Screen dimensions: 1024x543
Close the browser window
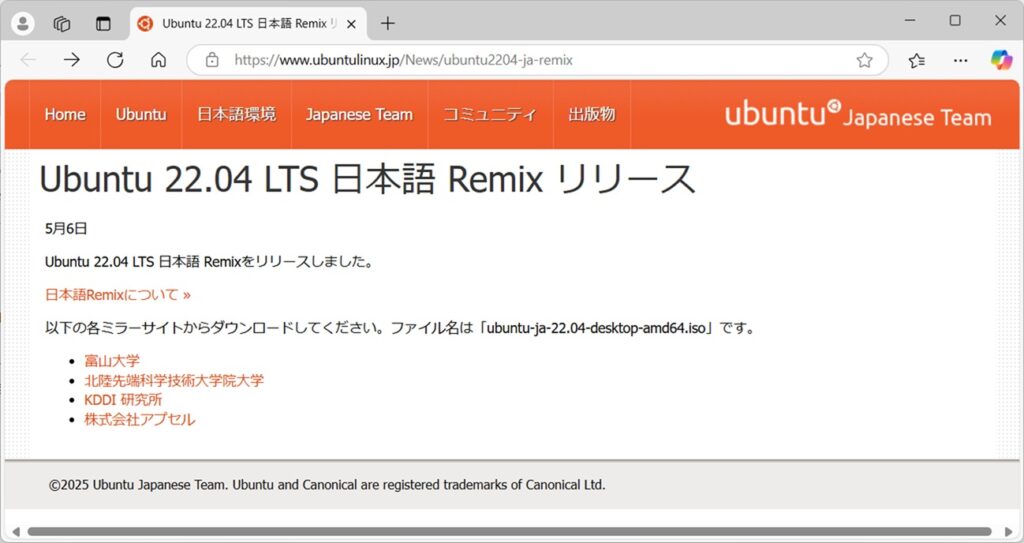click(x=1000, y=21)
